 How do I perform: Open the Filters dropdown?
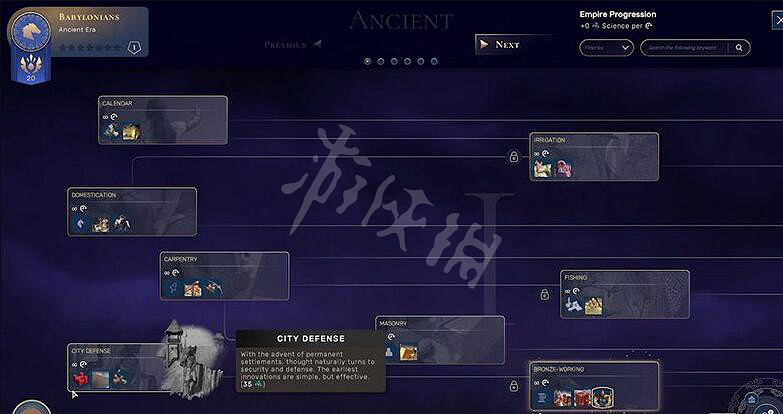click(x=606, y=48)
